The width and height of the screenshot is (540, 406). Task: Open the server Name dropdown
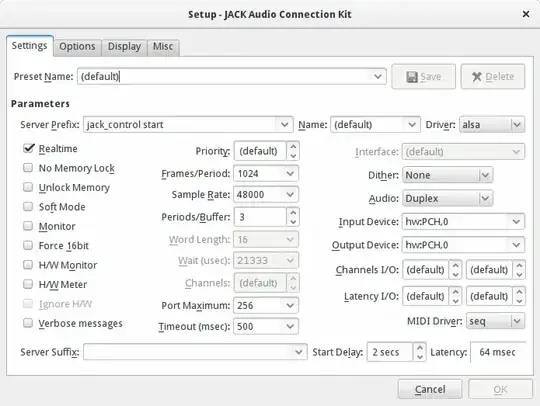[x=412, y=124]
